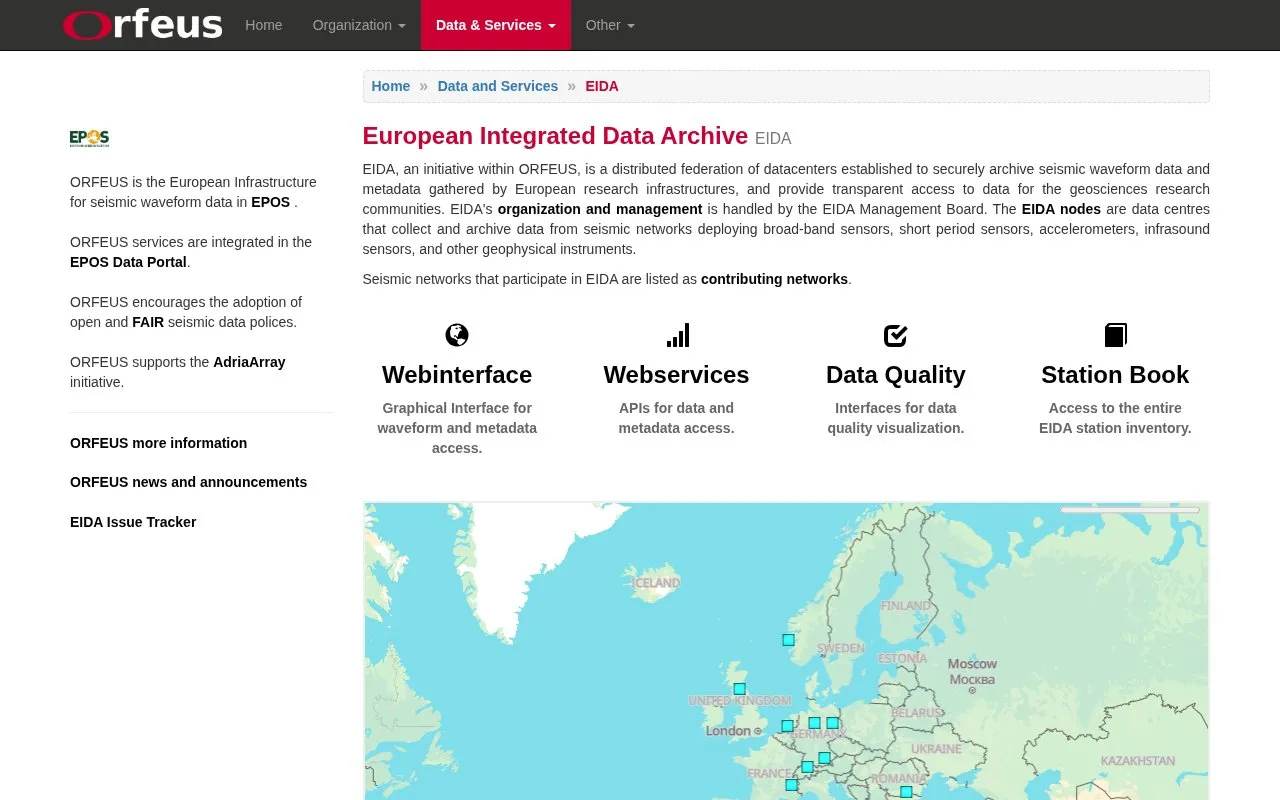Open the contributing networks link

[774, 279]
